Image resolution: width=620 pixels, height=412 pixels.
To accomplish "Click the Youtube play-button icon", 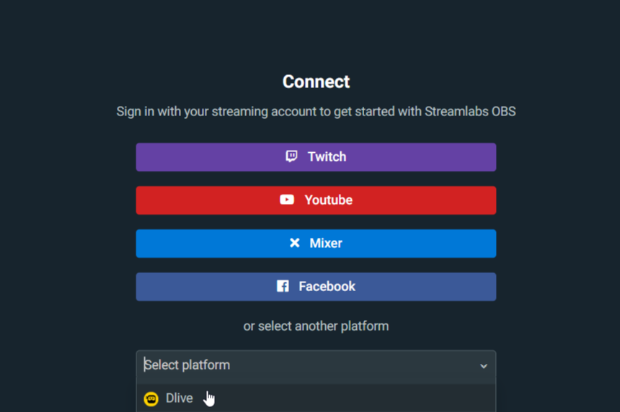I will pos(287,200).
